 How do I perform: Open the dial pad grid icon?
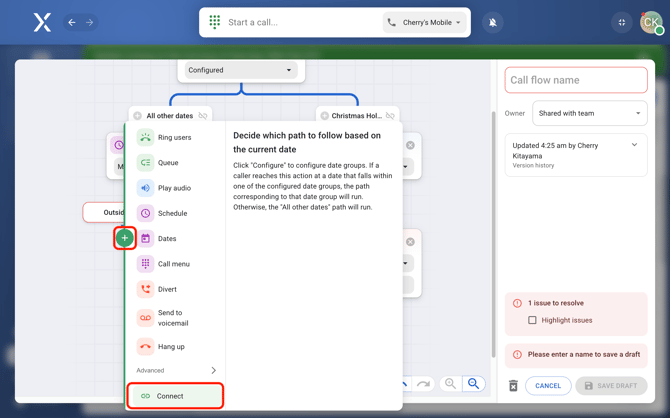[x=215, y=22]
